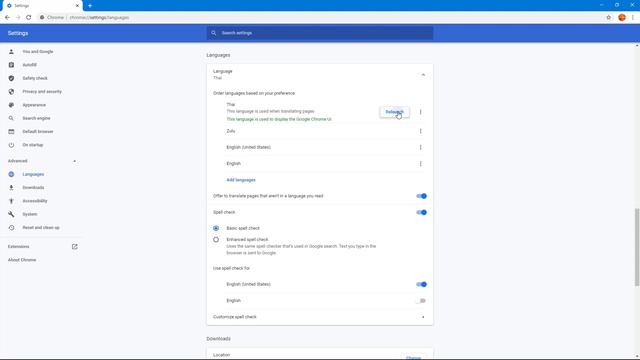Reload the page with the refresh icon
The image size is (640, 360).
(29, 18)
